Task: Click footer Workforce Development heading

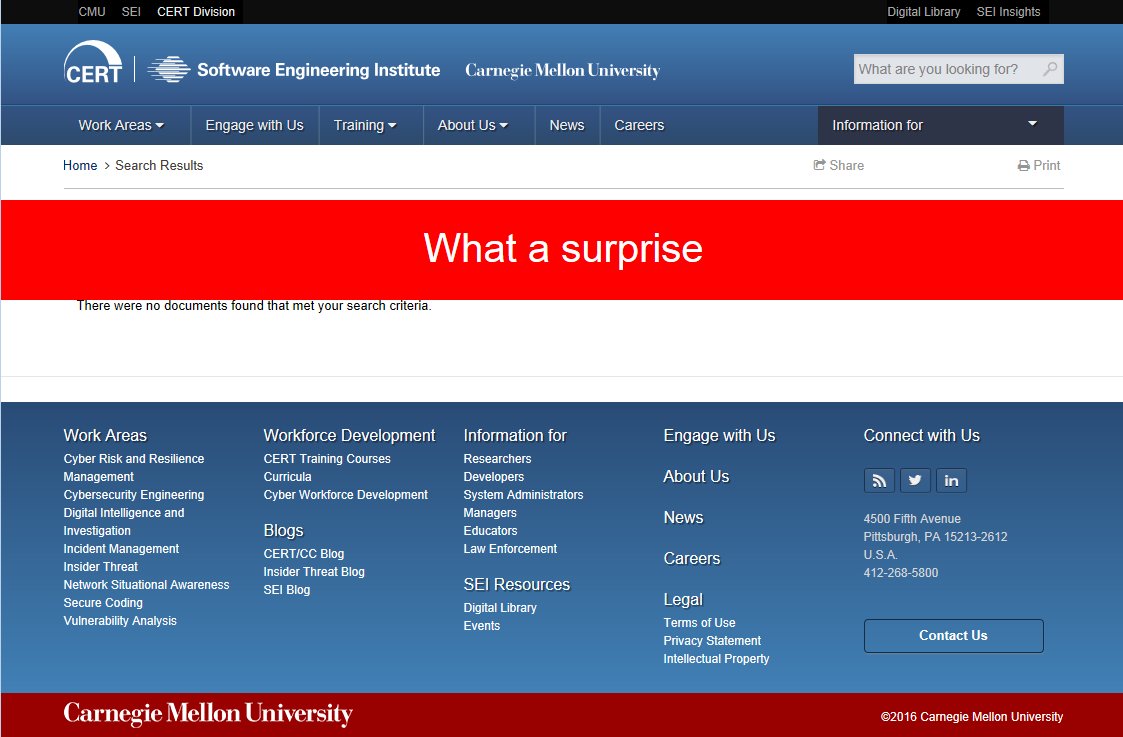Action: tap(349, 435)
